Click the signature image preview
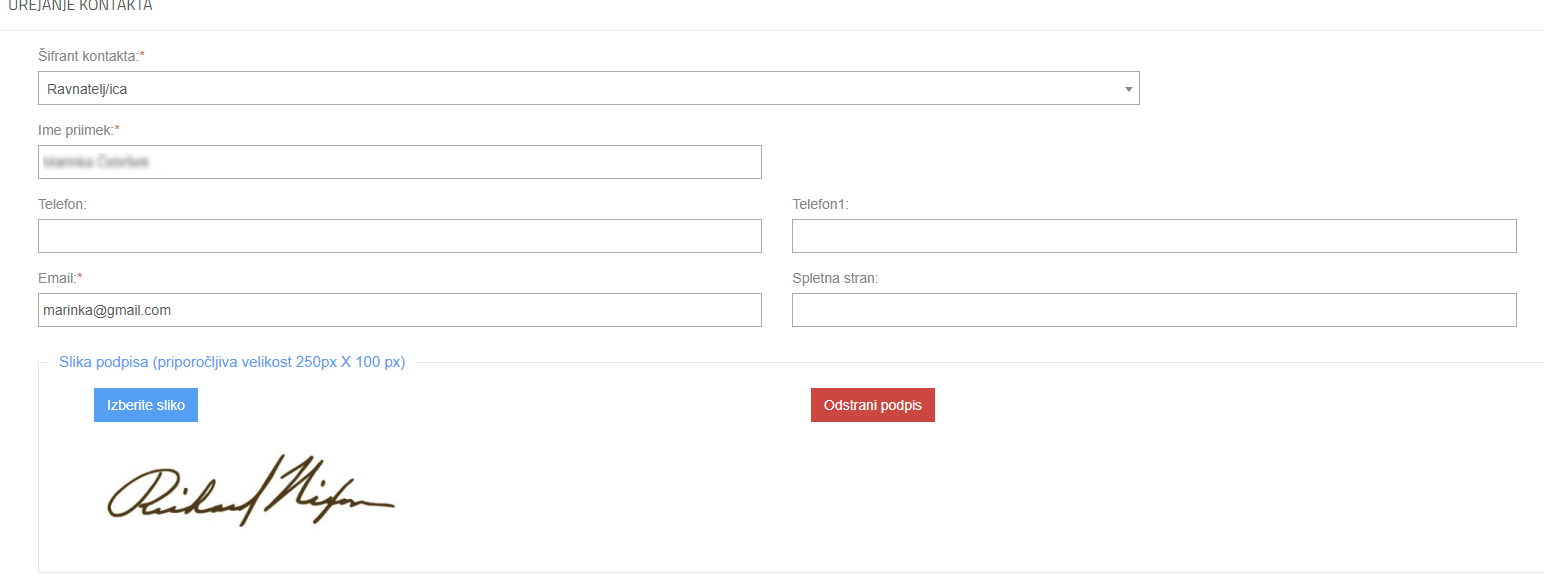 click(x=250, y=490)
